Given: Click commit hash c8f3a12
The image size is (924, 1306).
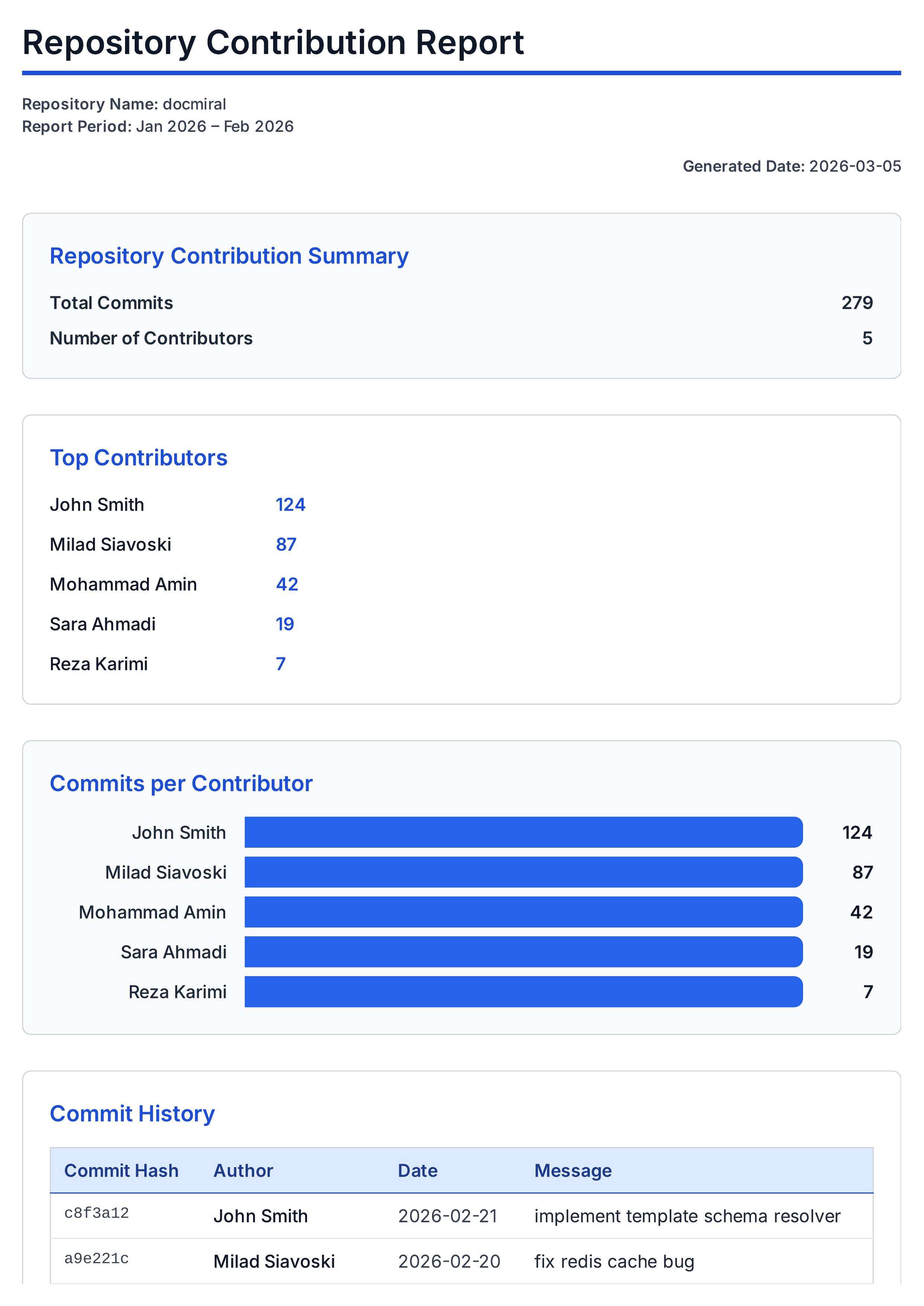Looking at the screenshot, I should [x=96, y=1213].
